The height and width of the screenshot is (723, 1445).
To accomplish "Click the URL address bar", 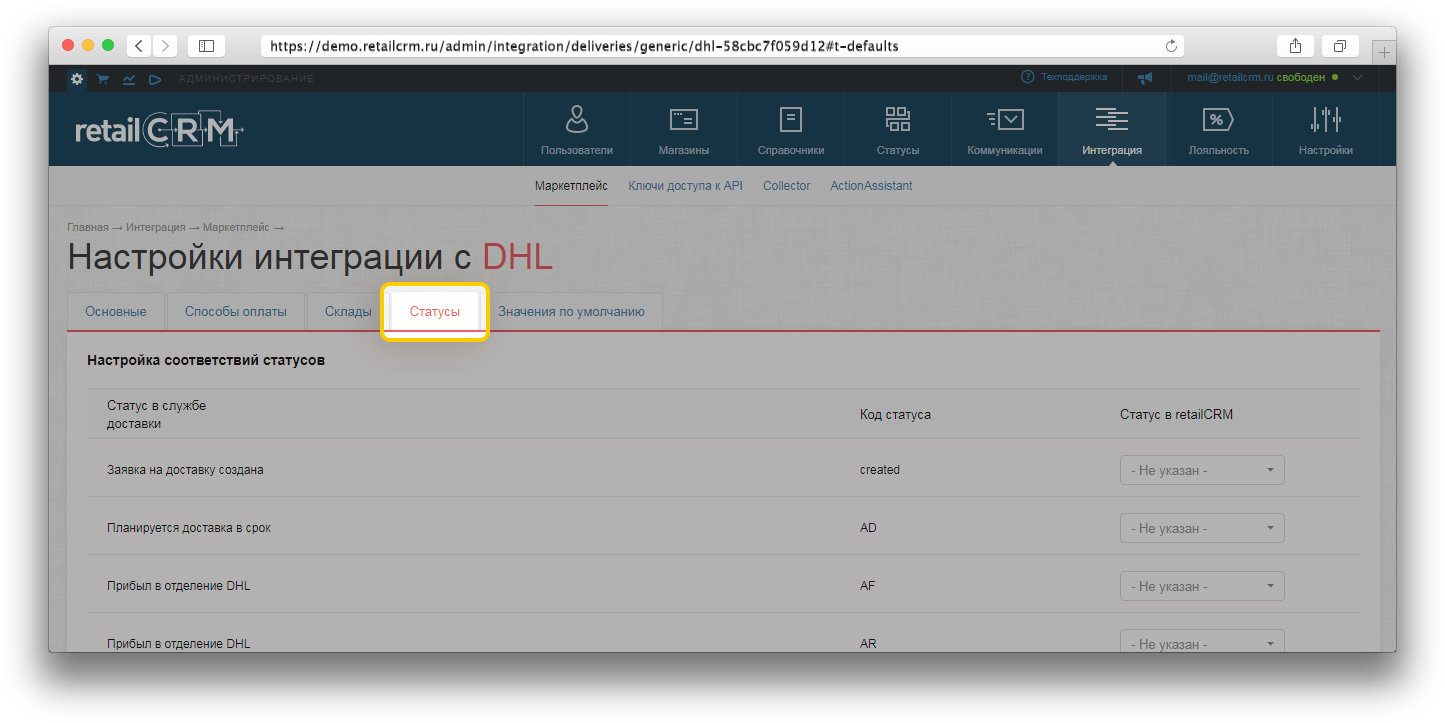I will (722, 46).
